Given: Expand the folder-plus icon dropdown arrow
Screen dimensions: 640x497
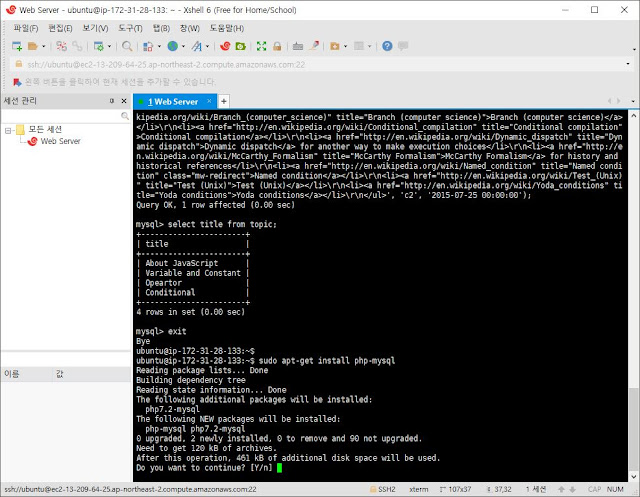Looking at the screenshot, I should click(345, 47).
